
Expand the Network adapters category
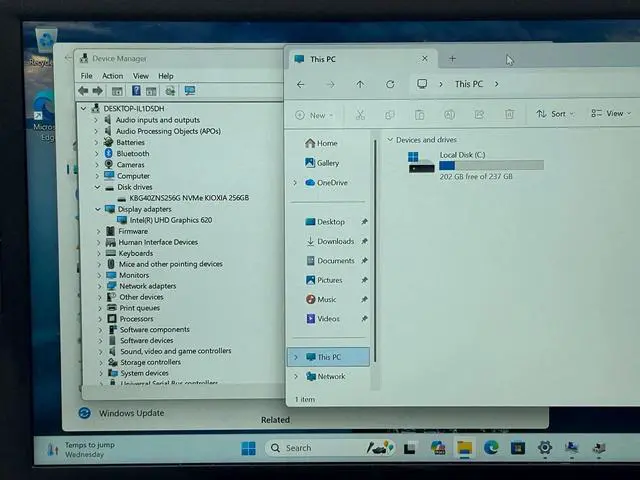98,286
